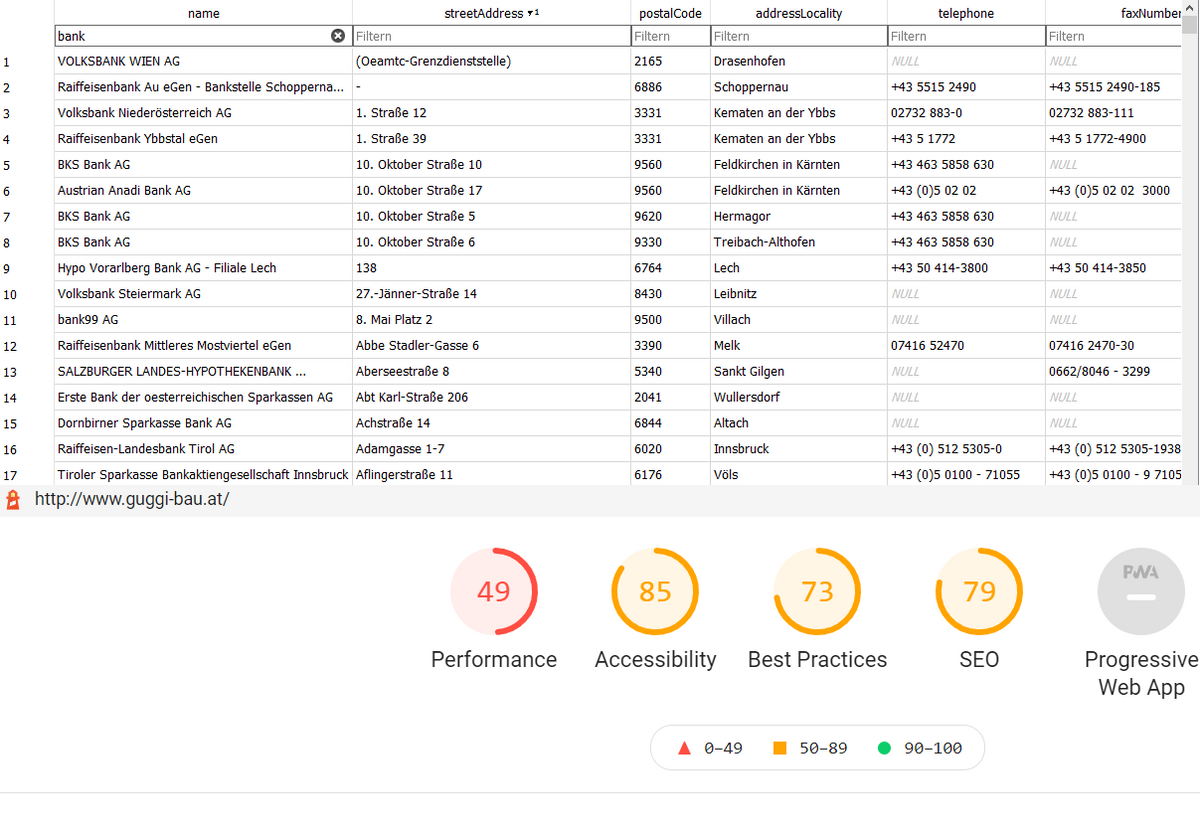Select the 'Dornbirner Sparkasse Bank AG' cell
Screen dimensions: 1200x823
point(203,423)
